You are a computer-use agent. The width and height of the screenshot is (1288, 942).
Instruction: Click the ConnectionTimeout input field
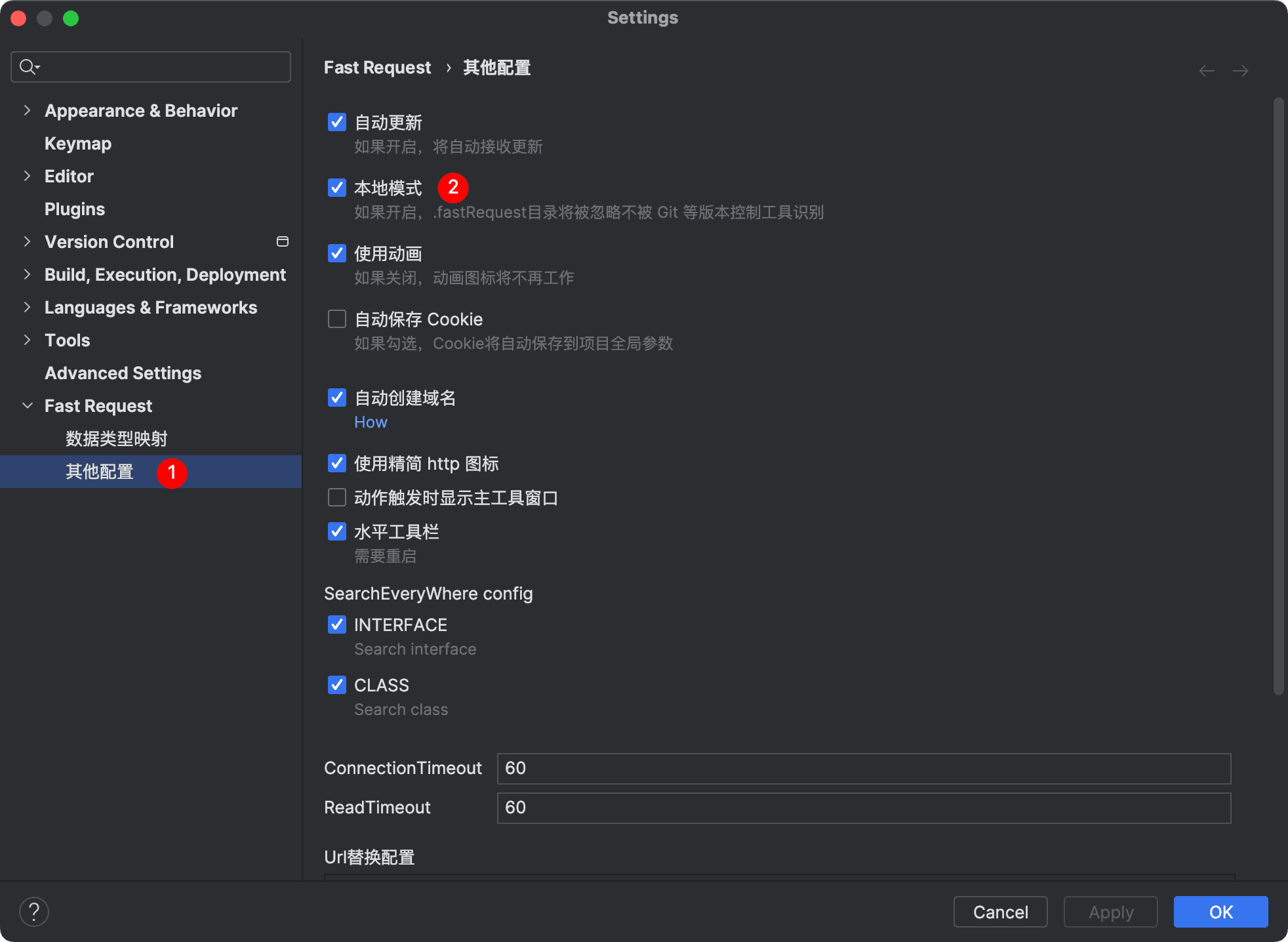pos(863,768)
